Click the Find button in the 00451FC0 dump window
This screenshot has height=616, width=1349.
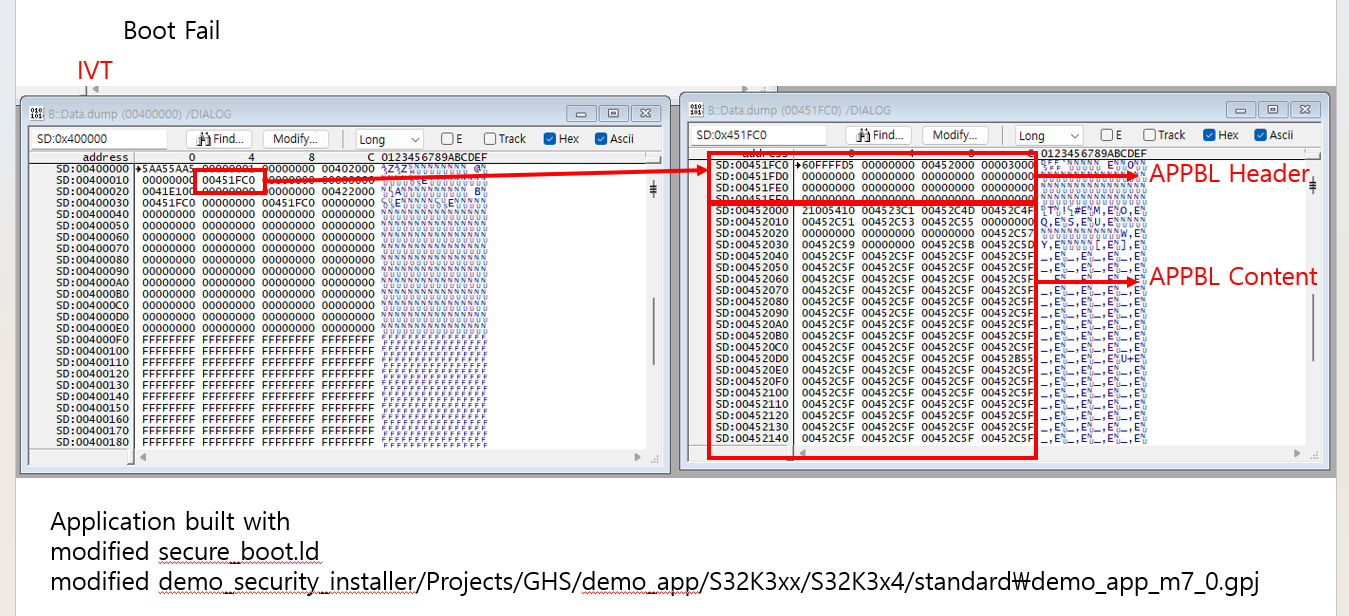point(881,135)
